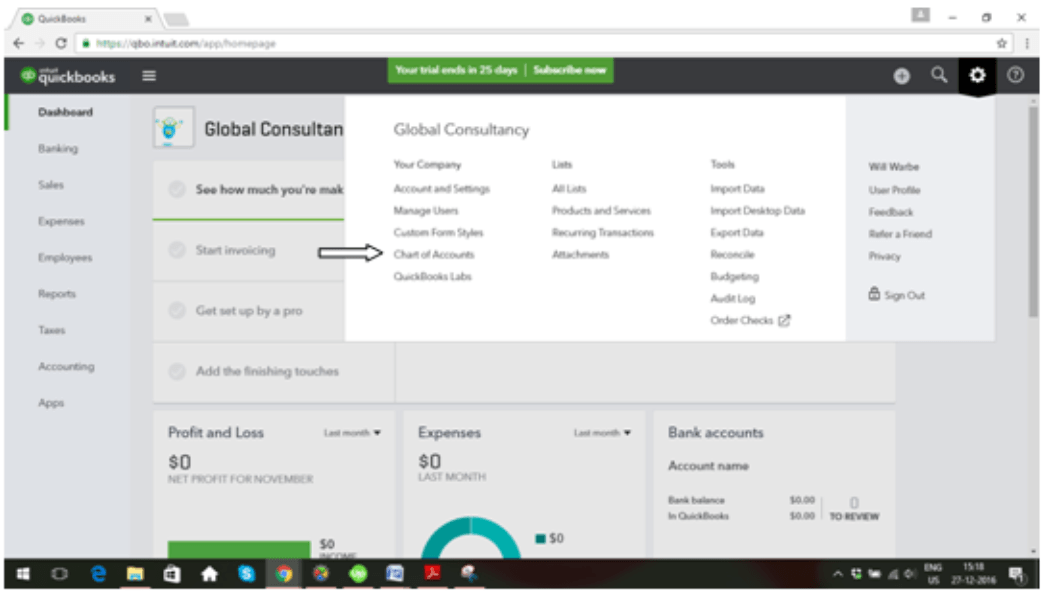Check the 'Add the finishing touches' circle
This screenshot has height=592, width=1044.
pyautogui.click(x=176, y=372)
